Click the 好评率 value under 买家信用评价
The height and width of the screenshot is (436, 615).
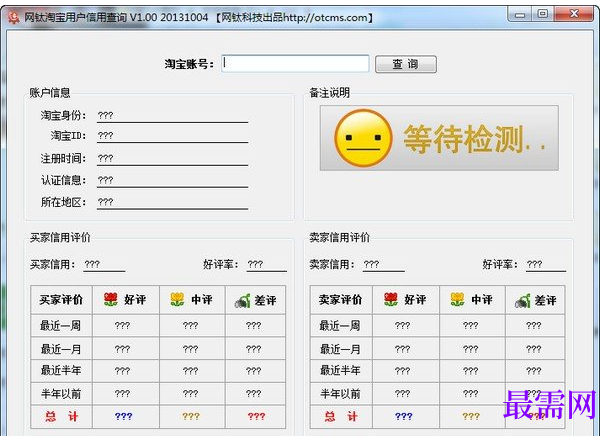267,265
